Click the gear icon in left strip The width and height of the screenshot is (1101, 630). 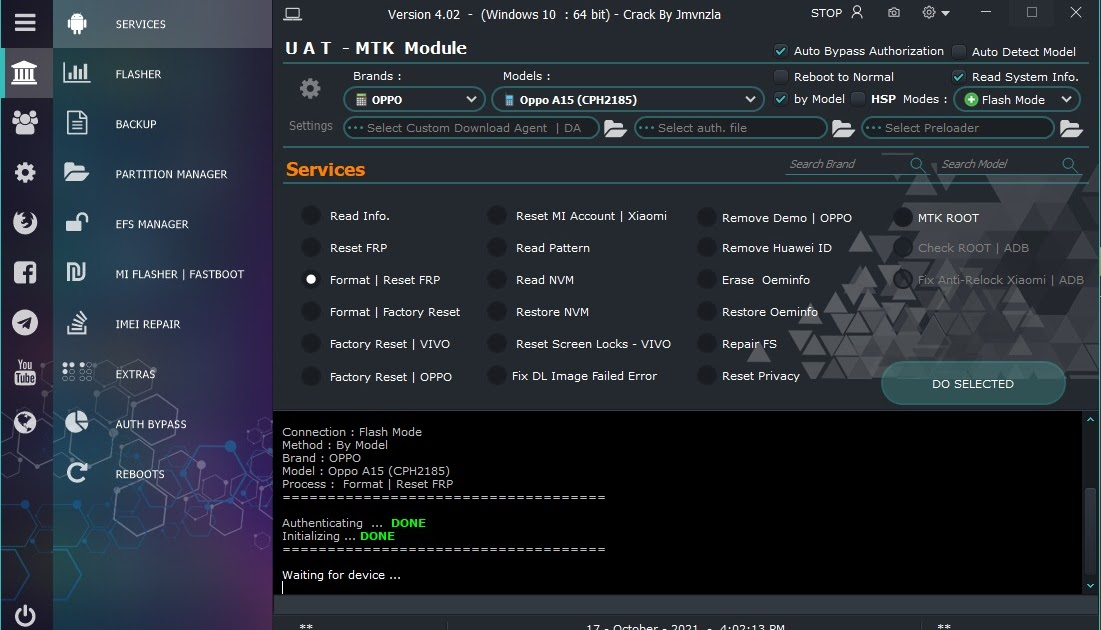[25, 172]
